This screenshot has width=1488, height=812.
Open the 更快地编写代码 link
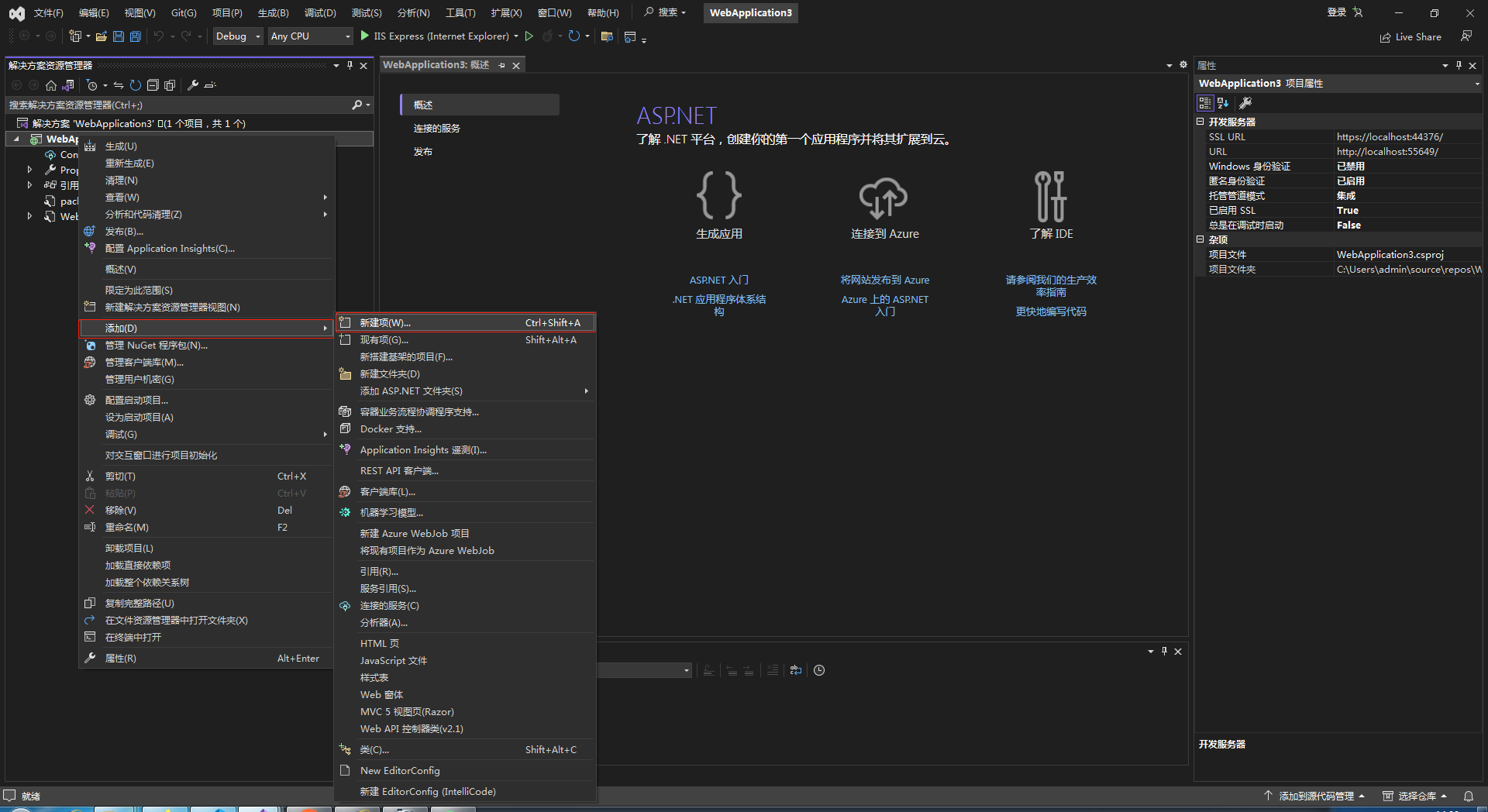pos(1051,311)
